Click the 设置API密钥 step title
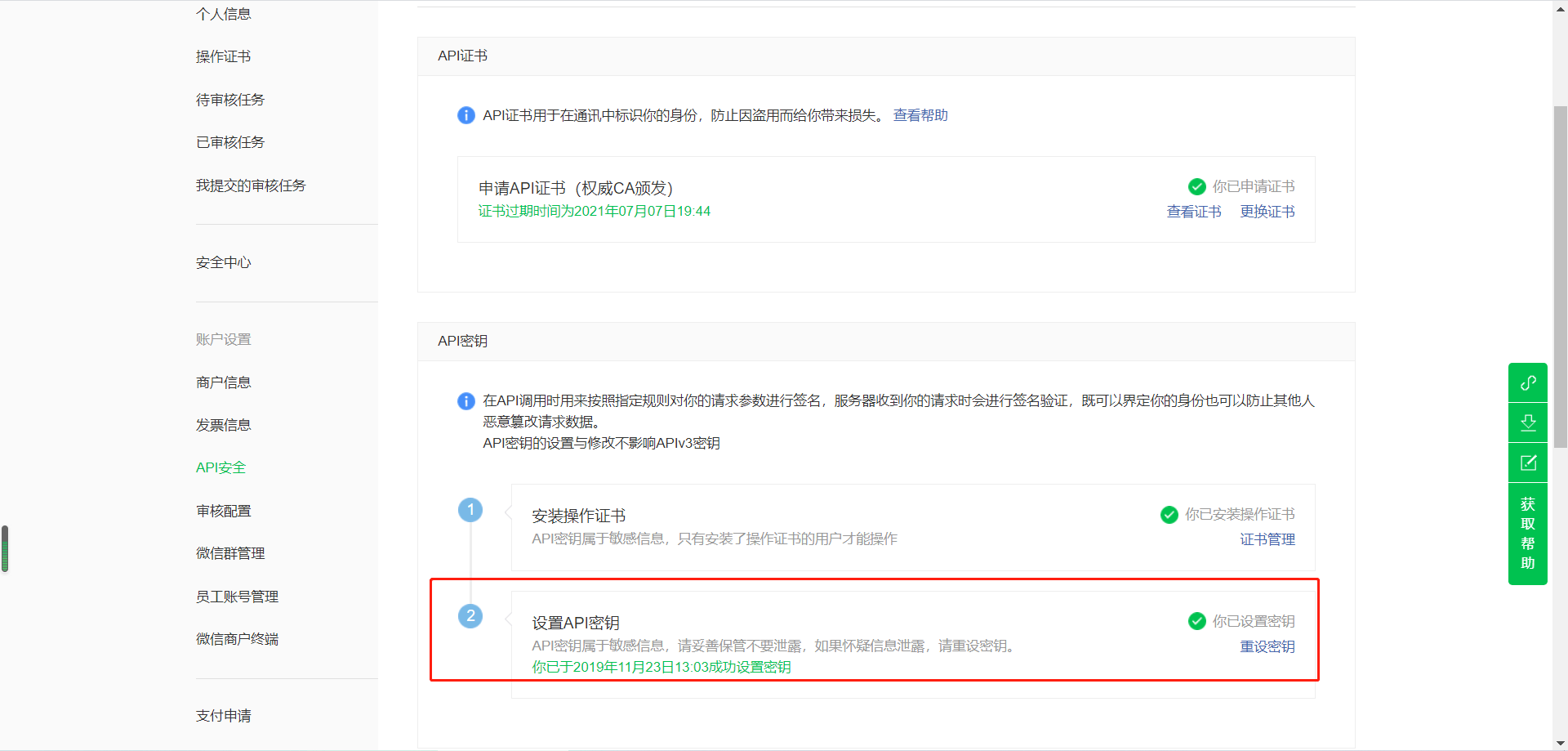1568x751 pixels. pos(576,623)
